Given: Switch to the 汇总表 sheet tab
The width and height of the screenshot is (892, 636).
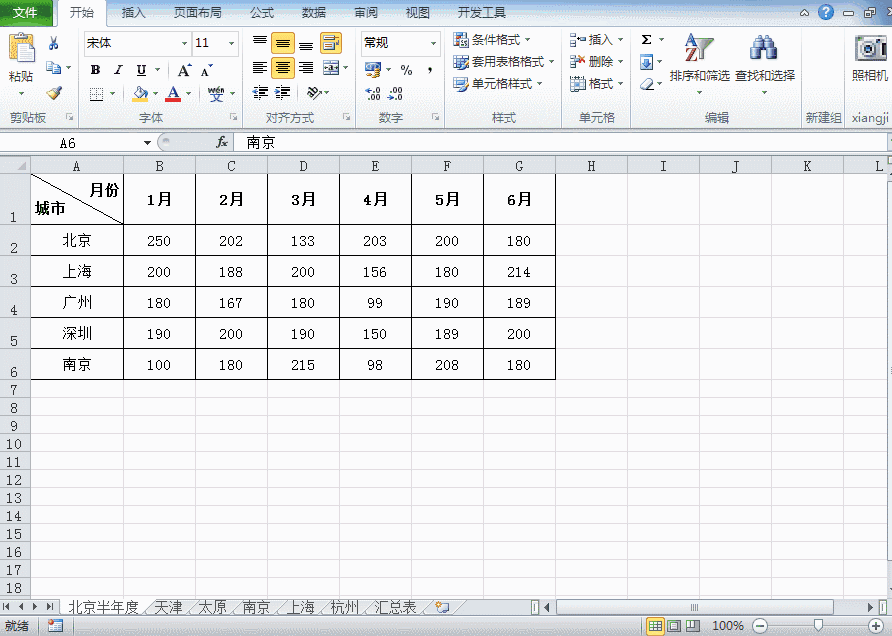Looking at the screenshot, I should [x=395, y=607].
